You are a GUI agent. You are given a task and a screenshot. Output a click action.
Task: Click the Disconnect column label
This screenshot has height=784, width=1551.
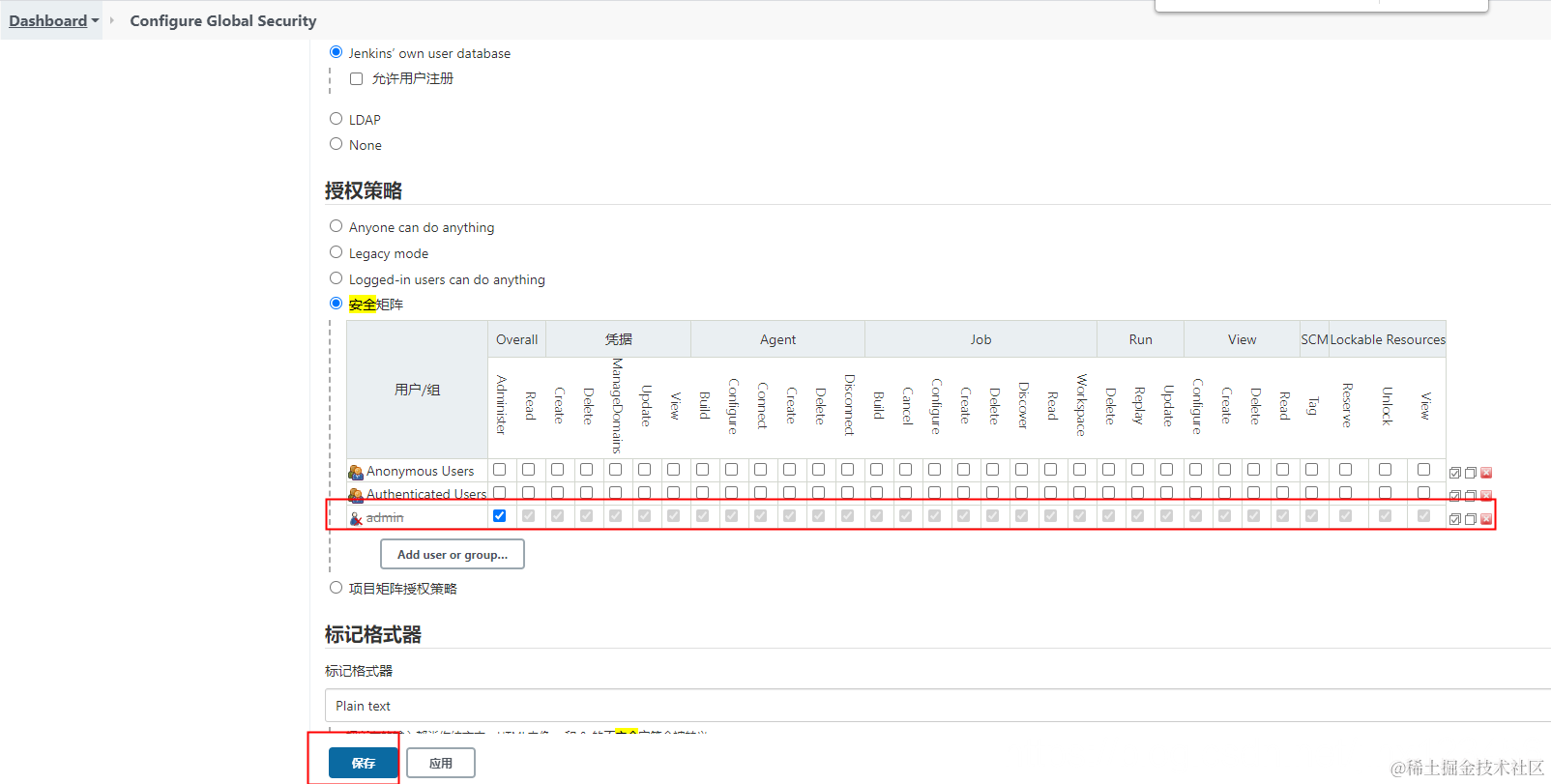(849, 405)
